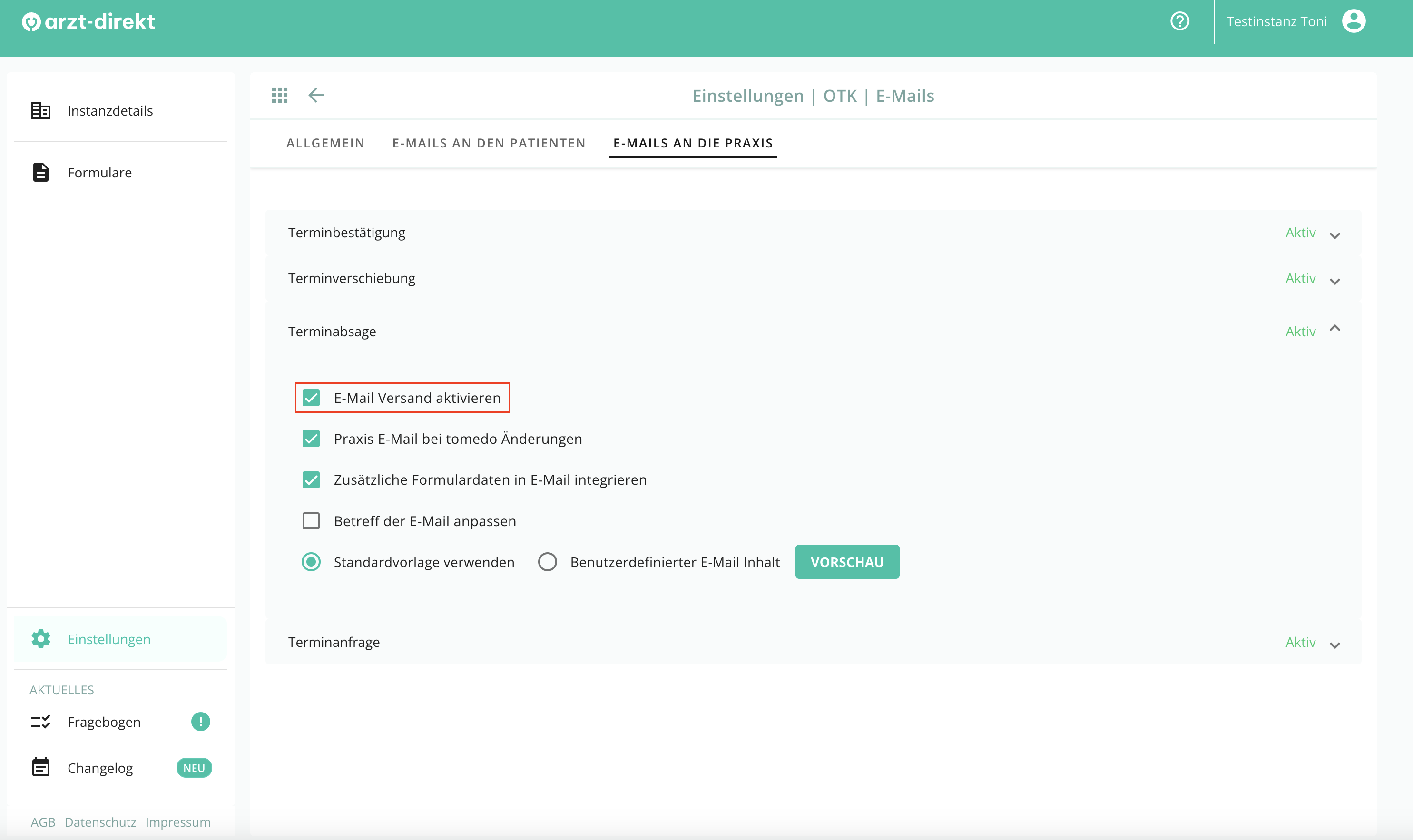Open the apps grid icon

coord(280,95)
